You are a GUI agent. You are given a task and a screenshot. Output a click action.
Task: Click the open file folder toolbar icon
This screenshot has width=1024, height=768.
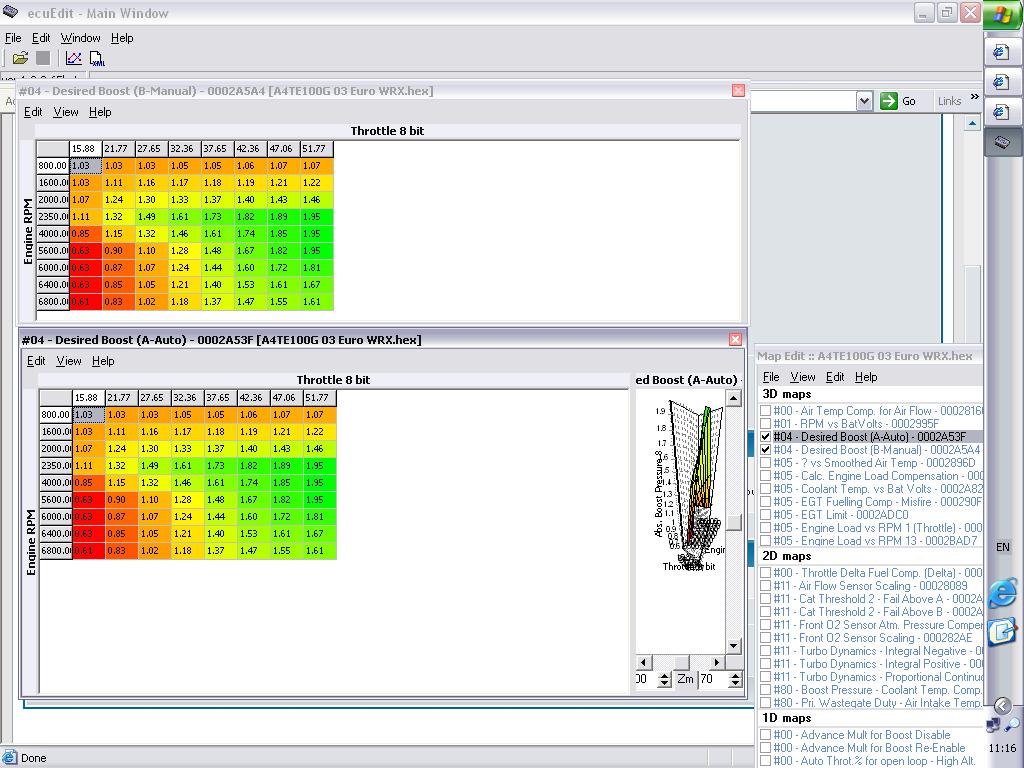click(20, 58)
